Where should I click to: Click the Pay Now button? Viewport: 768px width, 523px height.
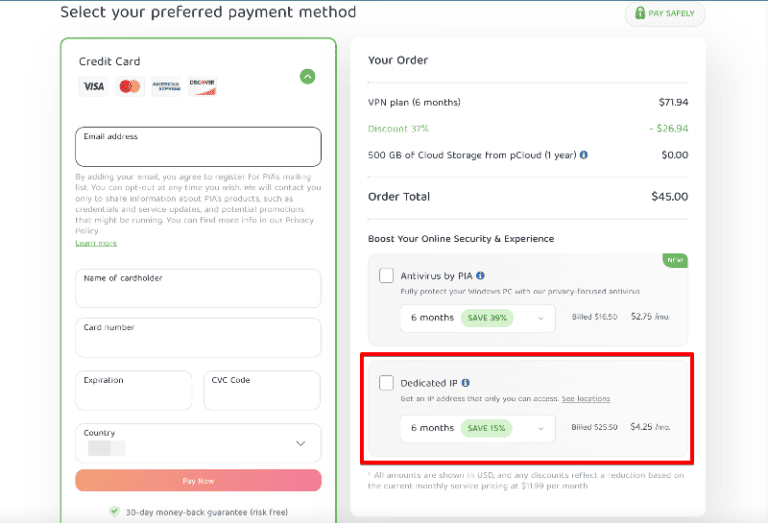click(x=198, y=481)
